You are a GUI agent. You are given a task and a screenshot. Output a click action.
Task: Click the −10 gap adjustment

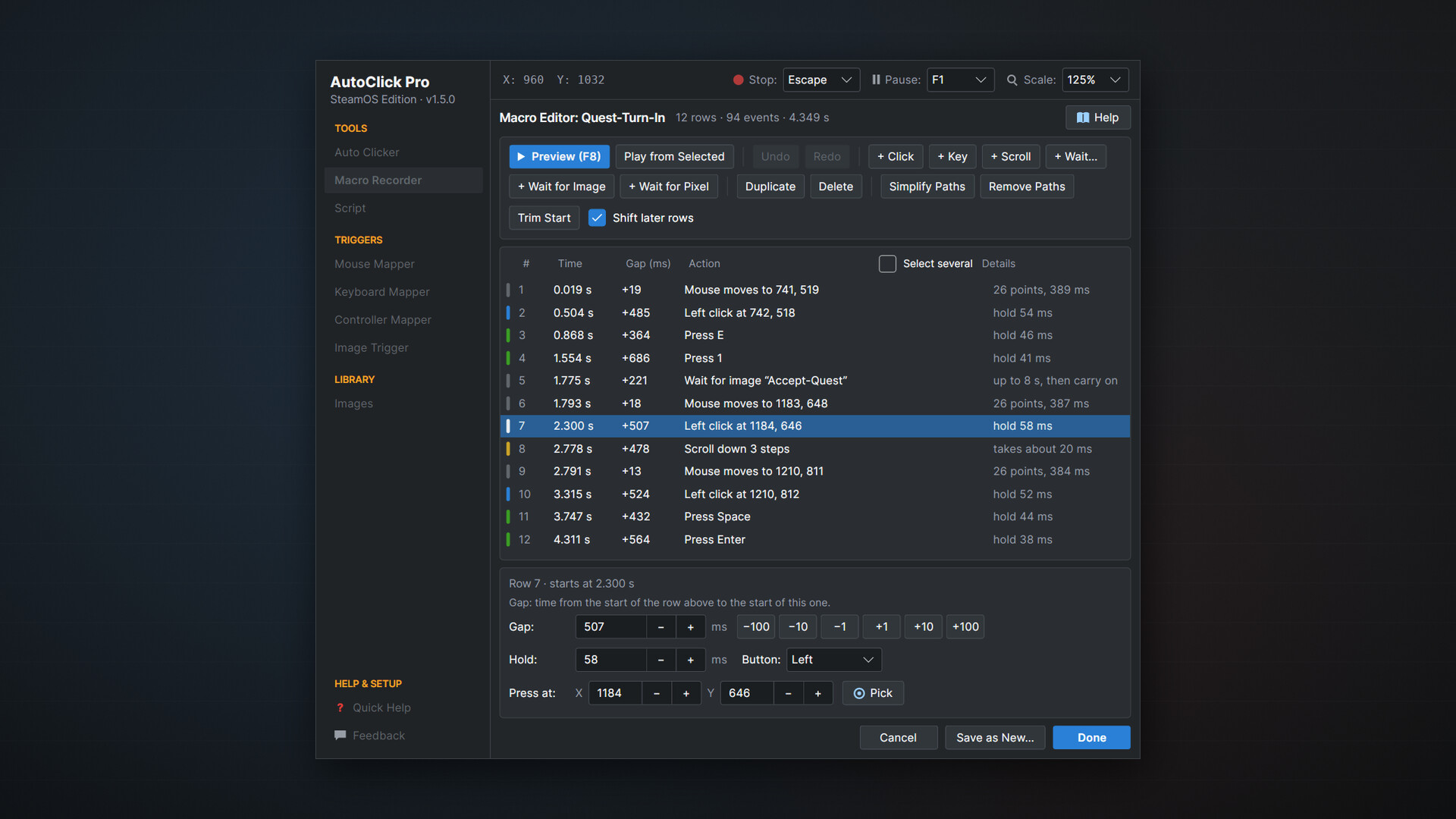tap(797, 627)
